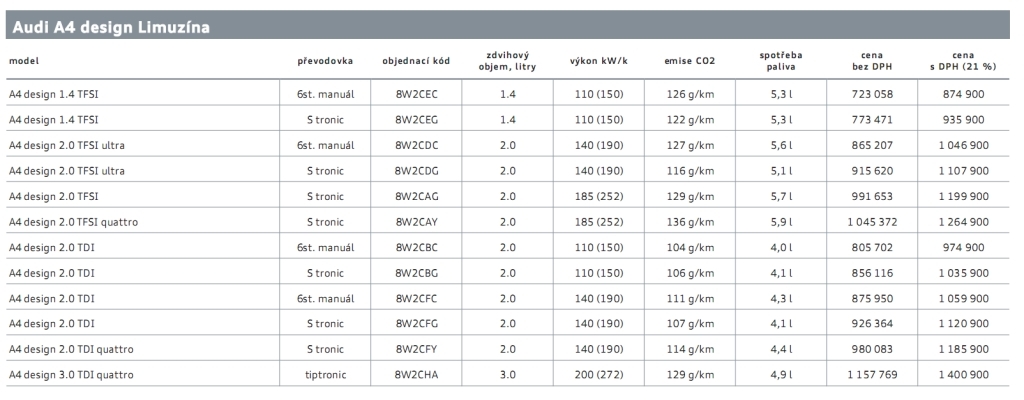The width and height of the screenshot is (1024, 400).
Task: Click the 'spotřeba paliva' column header
Action: (x=781, y=61)
